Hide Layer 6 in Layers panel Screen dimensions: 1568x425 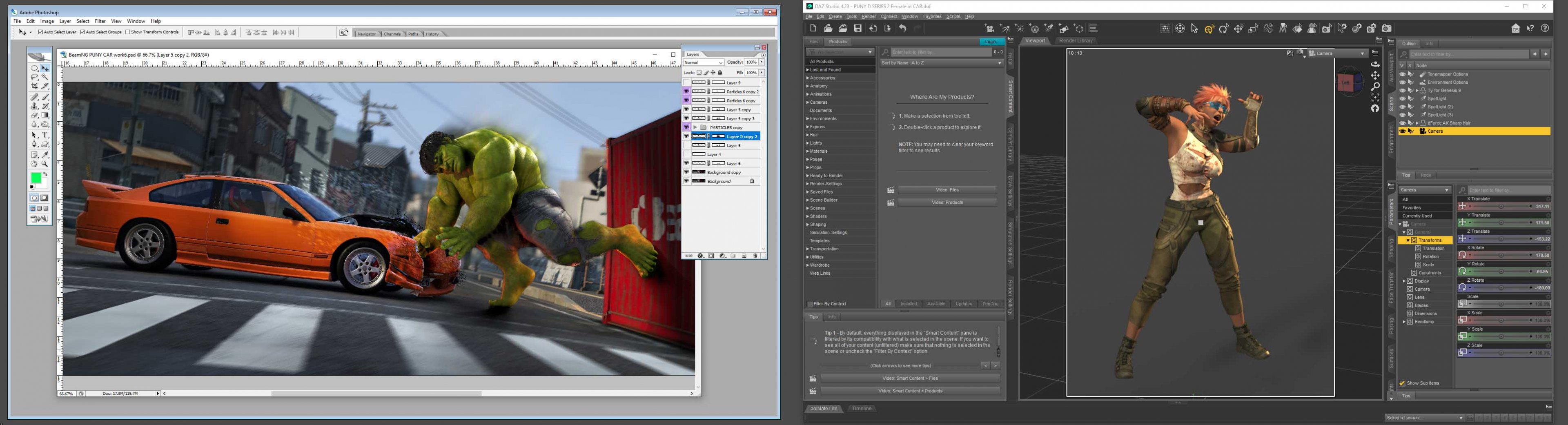coord(686,163)
